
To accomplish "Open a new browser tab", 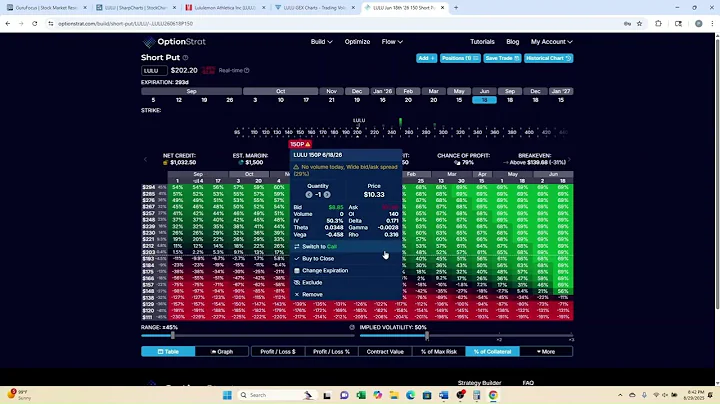I will [456, 8].
